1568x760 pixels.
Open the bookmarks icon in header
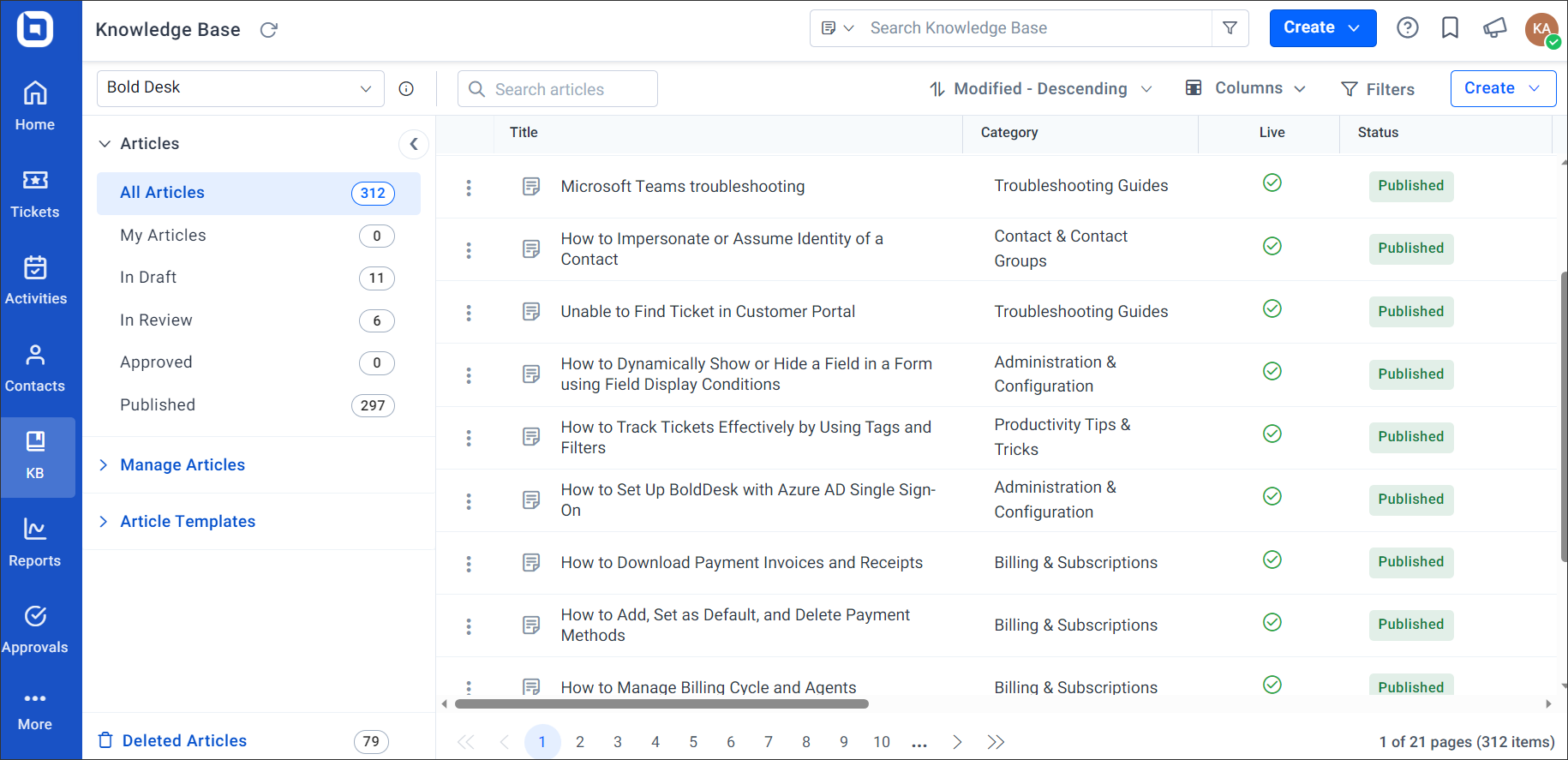click(1450, 28)
